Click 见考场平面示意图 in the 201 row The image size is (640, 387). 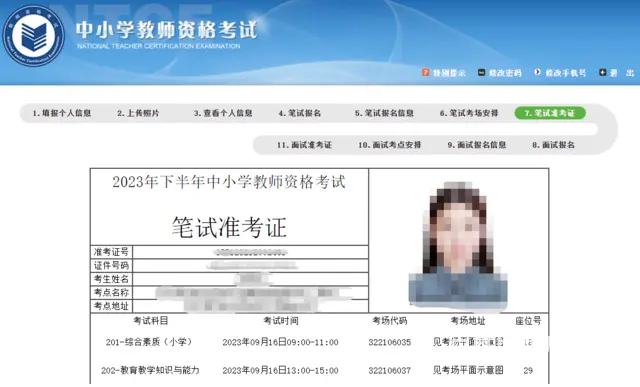[x=468, y=342]
